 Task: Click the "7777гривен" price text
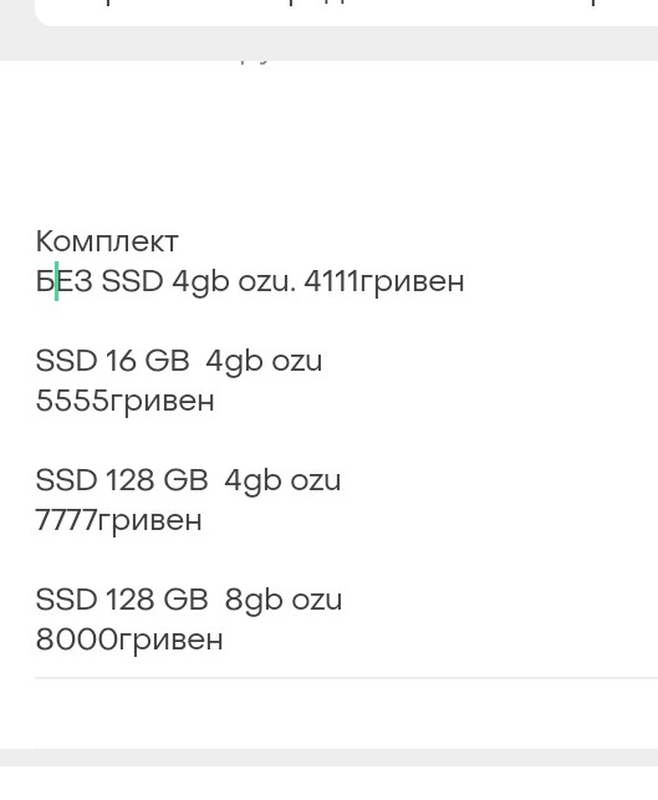click(x=118, y=520)
